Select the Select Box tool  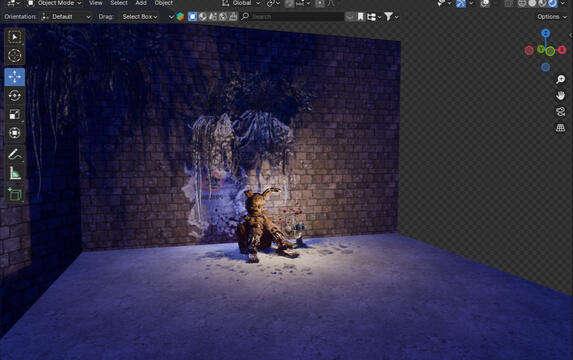coord(15,37)
